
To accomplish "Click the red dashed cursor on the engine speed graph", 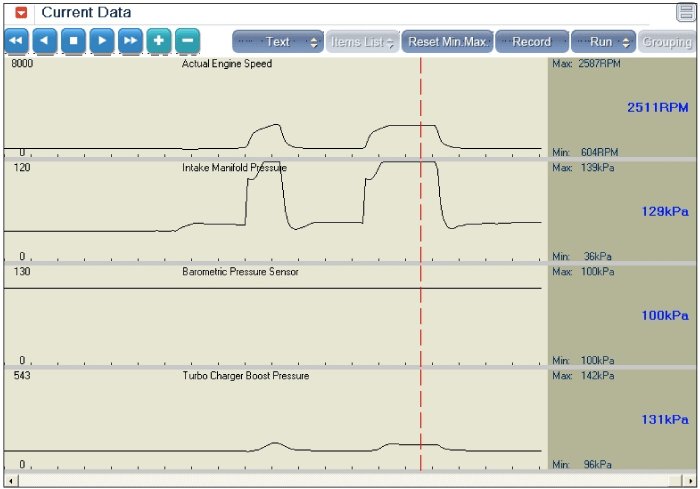I will coord(421,107).
